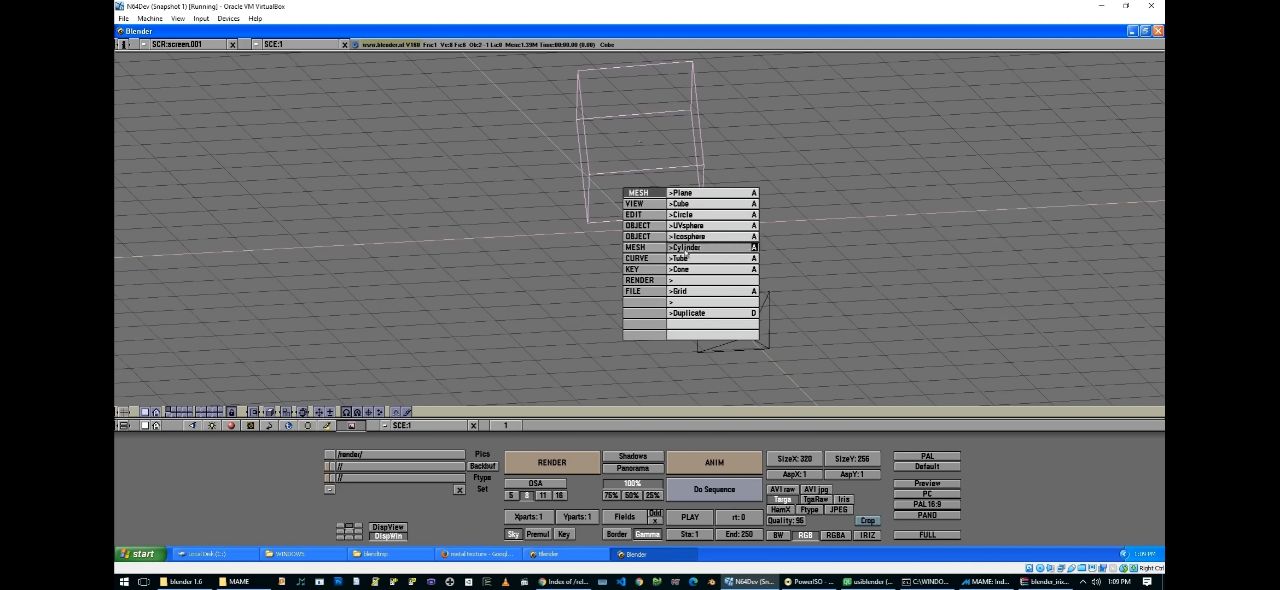The height and width of the screenshot is (590, 1280).
Task: Open MAME folder in host taskbar
Action: (x=233, y=581)
